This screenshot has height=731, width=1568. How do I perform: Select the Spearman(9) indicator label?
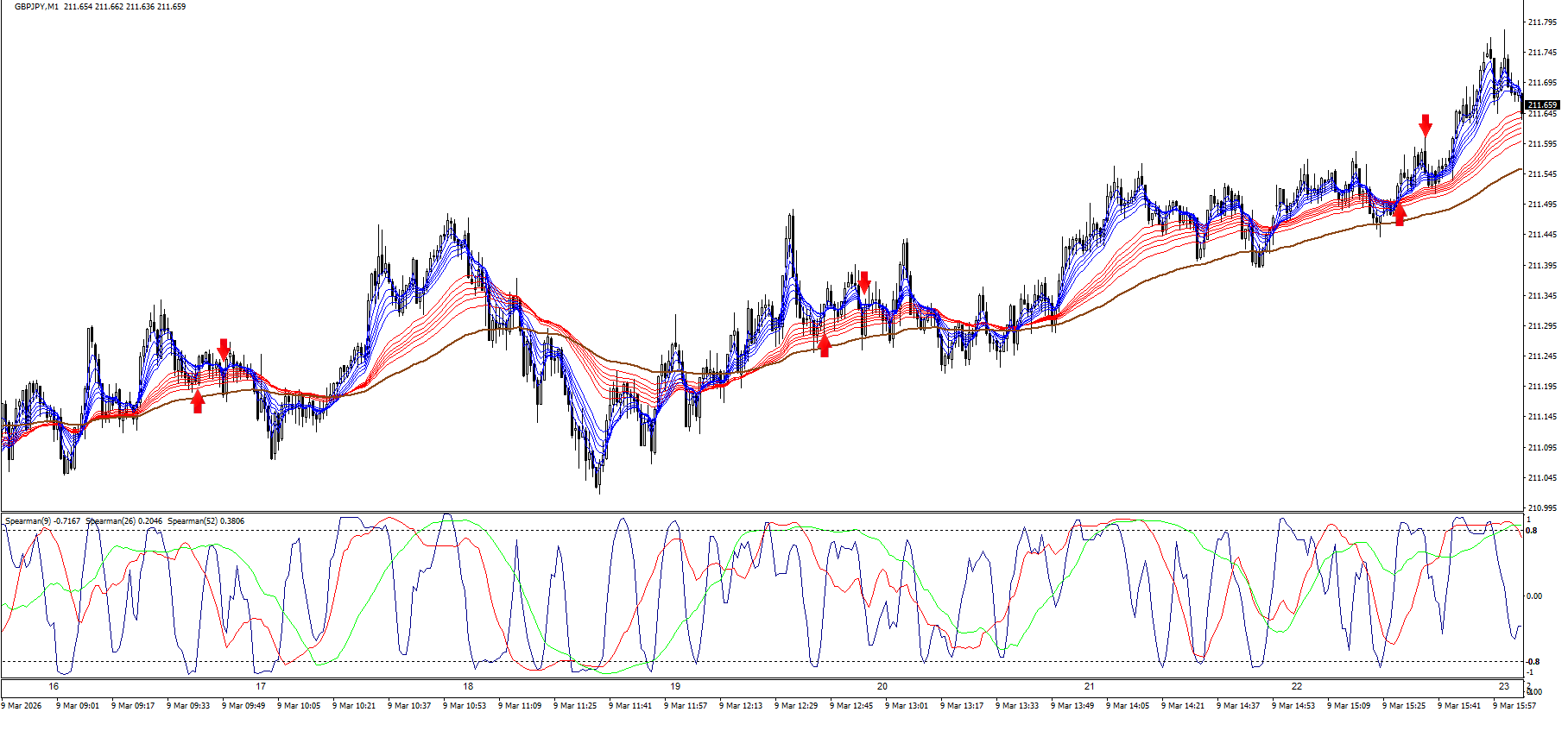42,521
